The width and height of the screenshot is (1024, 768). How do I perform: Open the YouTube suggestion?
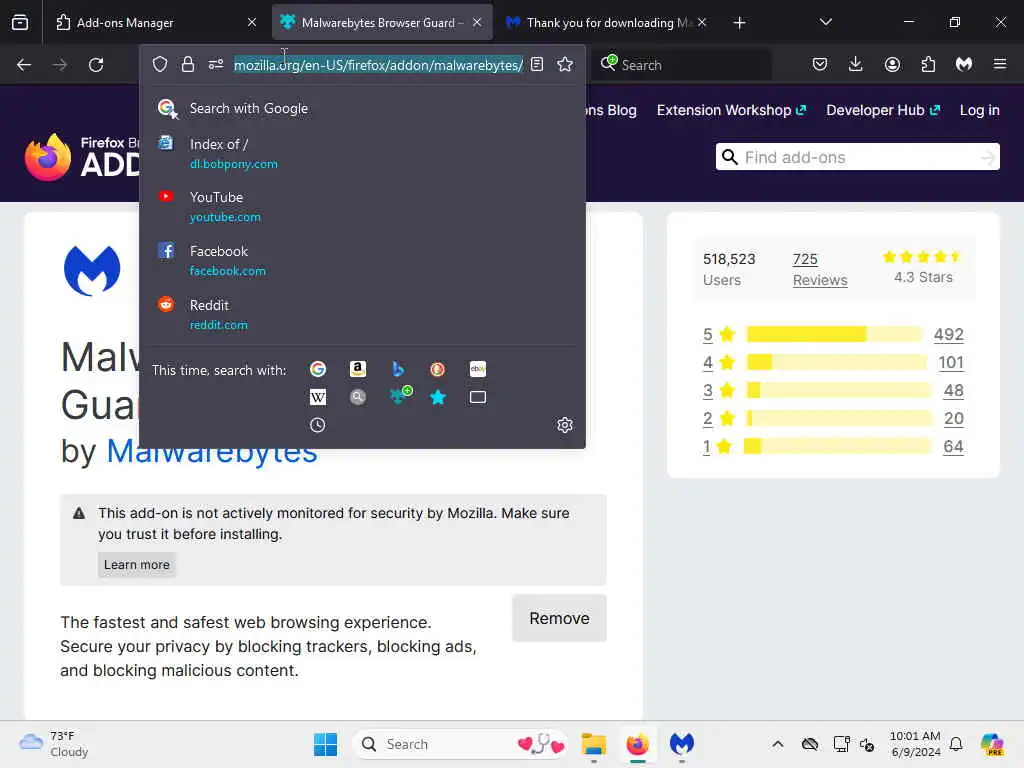point(362,206)
